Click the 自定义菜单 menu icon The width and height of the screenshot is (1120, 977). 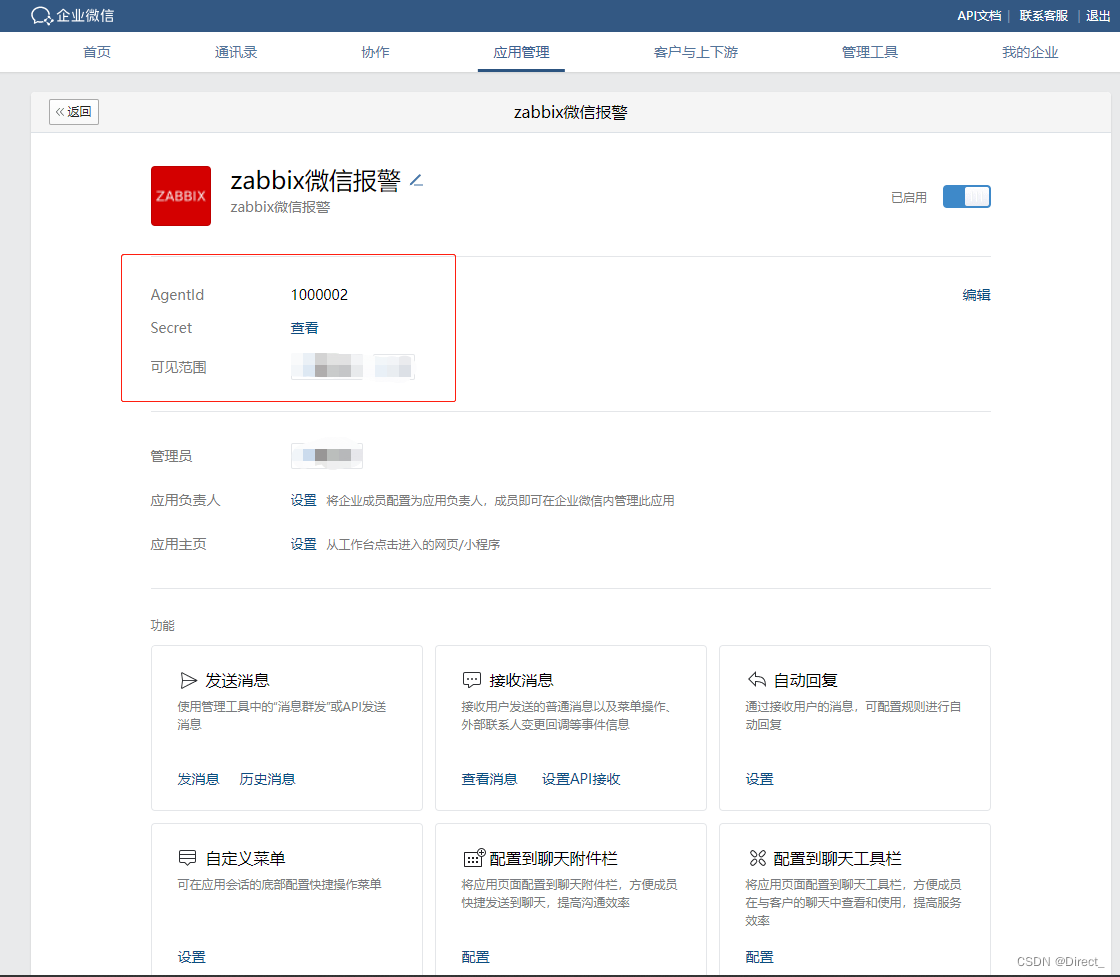[187, 858]
